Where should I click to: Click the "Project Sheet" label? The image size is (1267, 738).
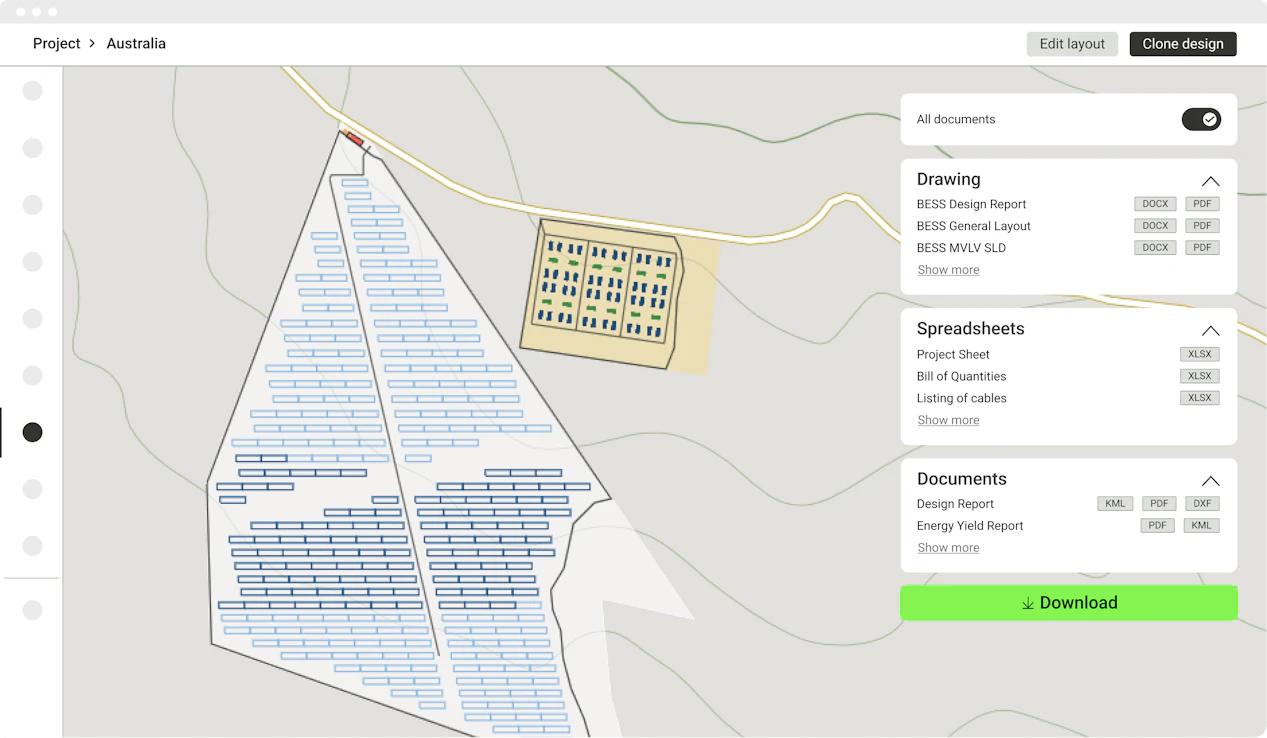point(953,354)
